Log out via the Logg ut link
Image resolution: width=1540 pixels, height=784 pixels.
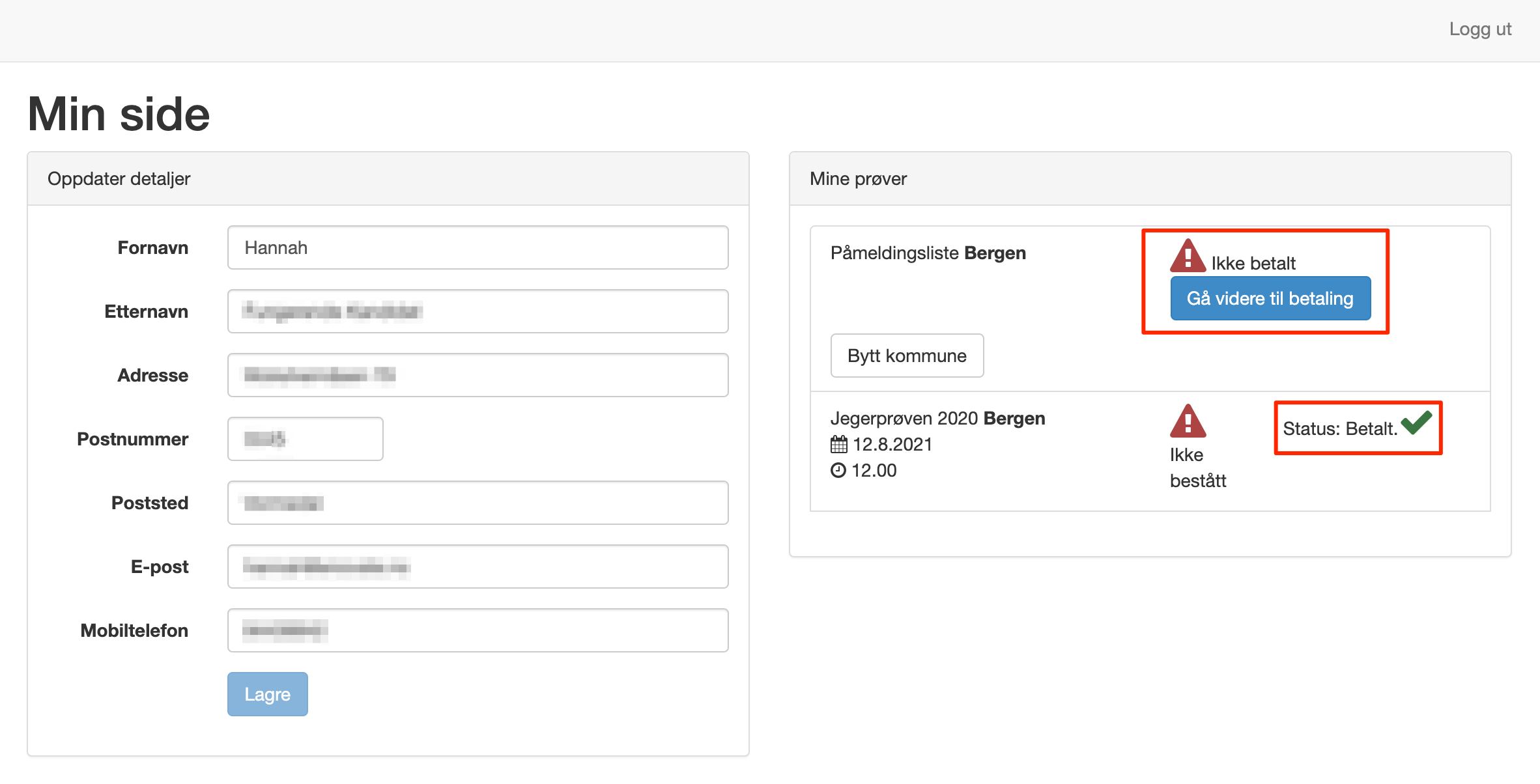coord(1479,29)
